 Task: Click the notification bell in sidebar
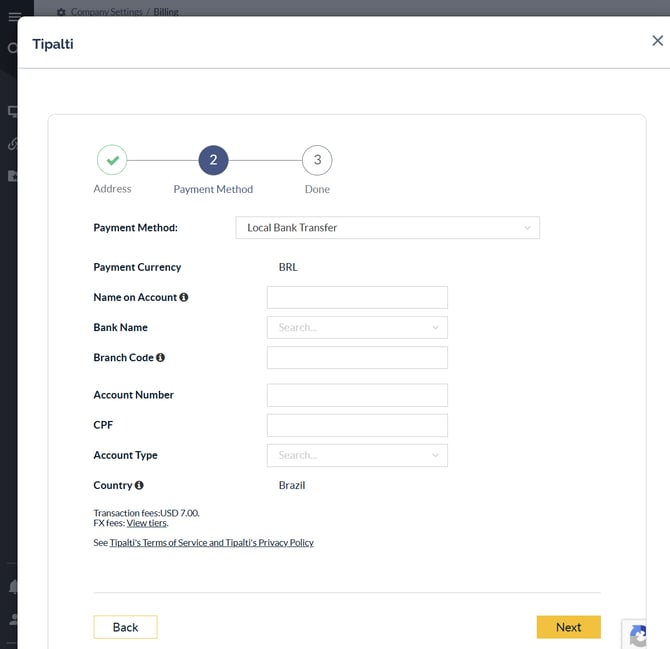tap(13, 587)
